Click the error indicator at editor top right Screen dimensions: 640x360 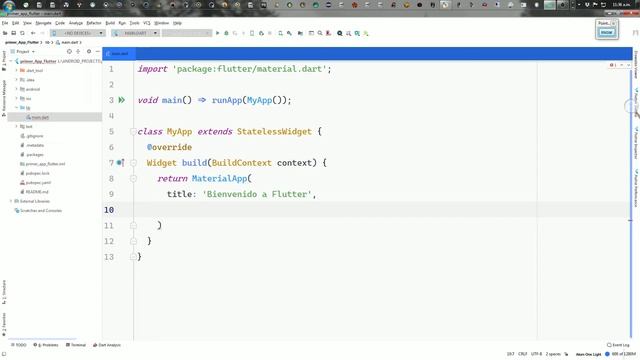(613, 65)
